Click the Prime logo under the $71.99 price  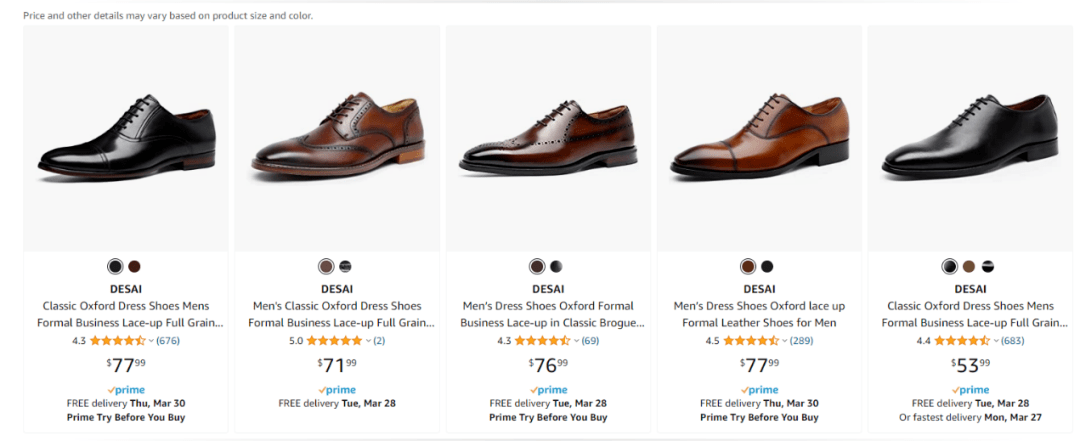pyautogui.click(x=337, y=390)
